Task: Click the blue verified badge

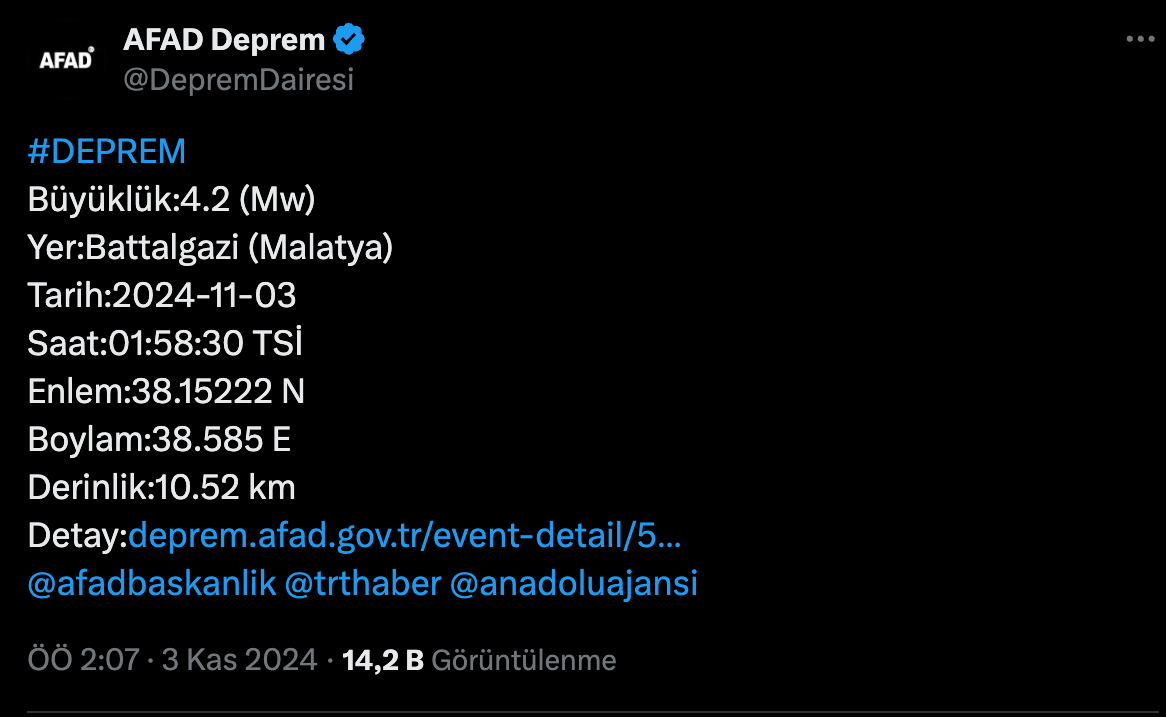Action: 349,39
